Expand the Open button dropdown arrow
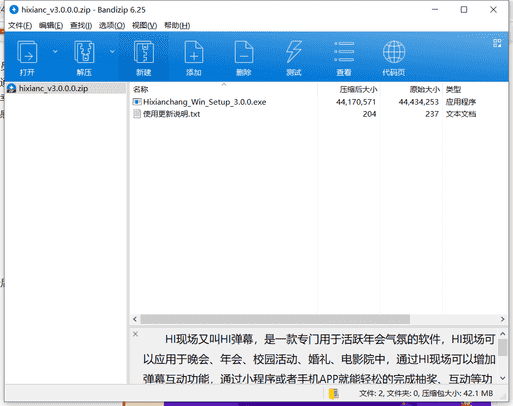Image resolution: width=513 pixels, height=406 pixels. (55, 52)
